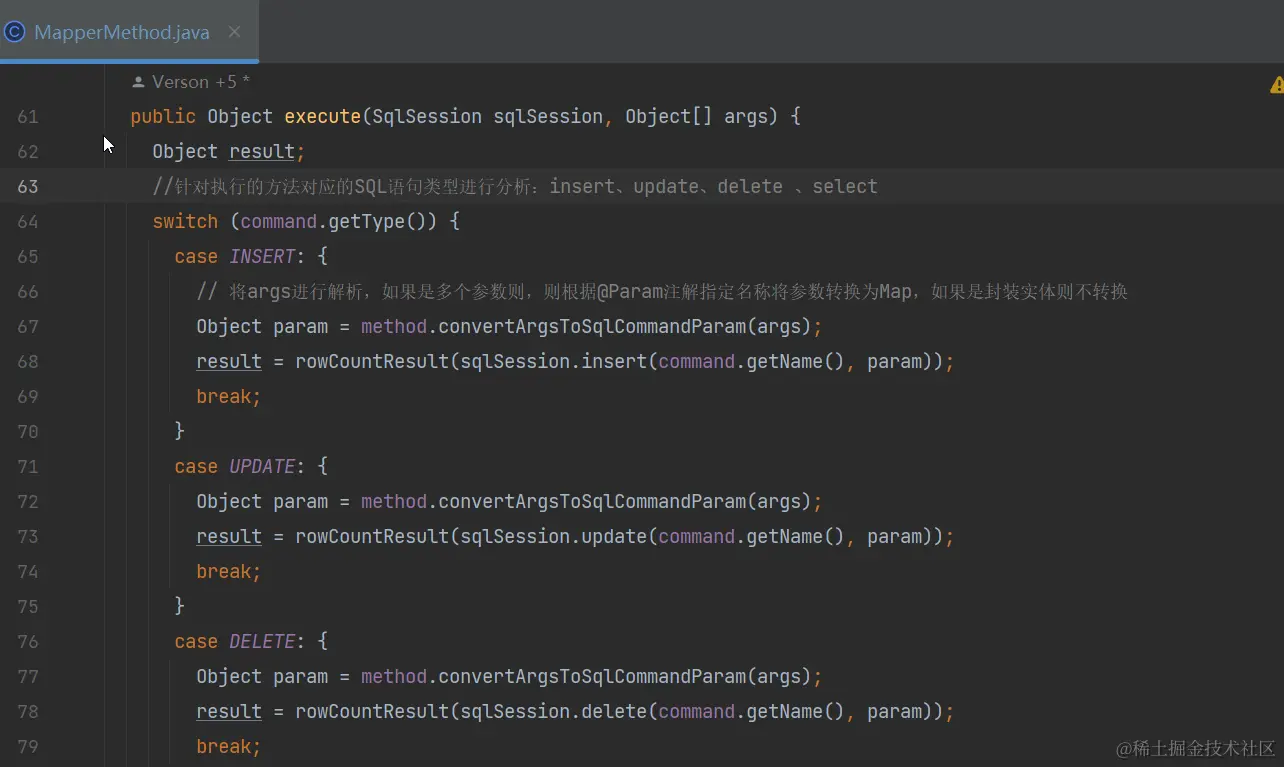
Task: Click the UPDATE case label
Action: tap(262, 467)
